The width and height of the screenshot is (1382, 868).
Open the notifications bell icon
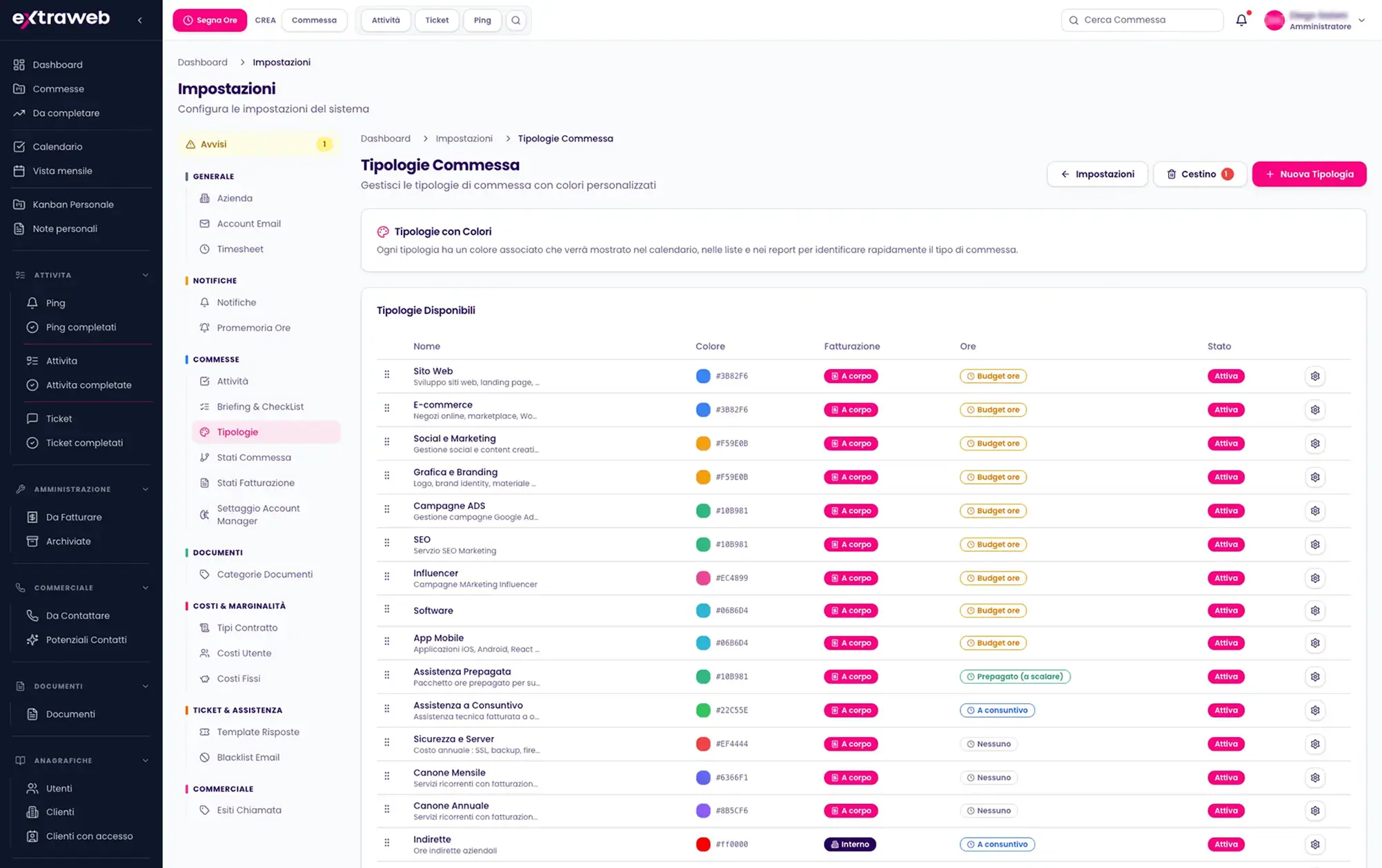pos(1241,20)
